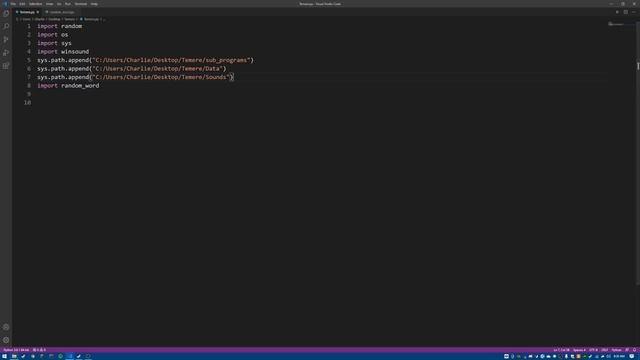This screenshot has height=360, width=640.
Task: Click the Ln, Col cursor position indicator
Action: [561, 350]
